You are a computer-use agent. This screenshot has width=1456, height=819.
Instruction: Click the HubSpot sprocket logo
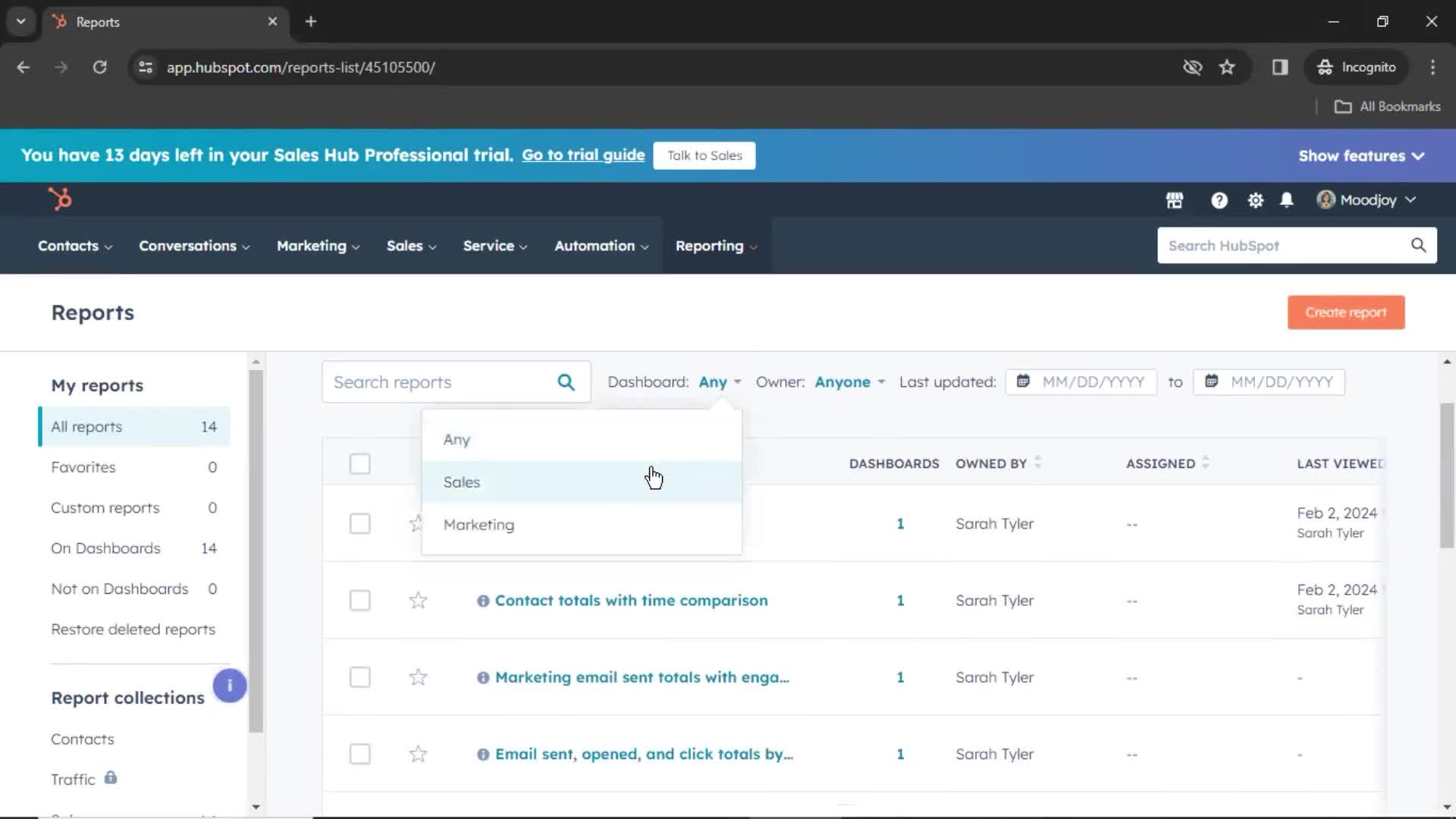click(60, 199)
